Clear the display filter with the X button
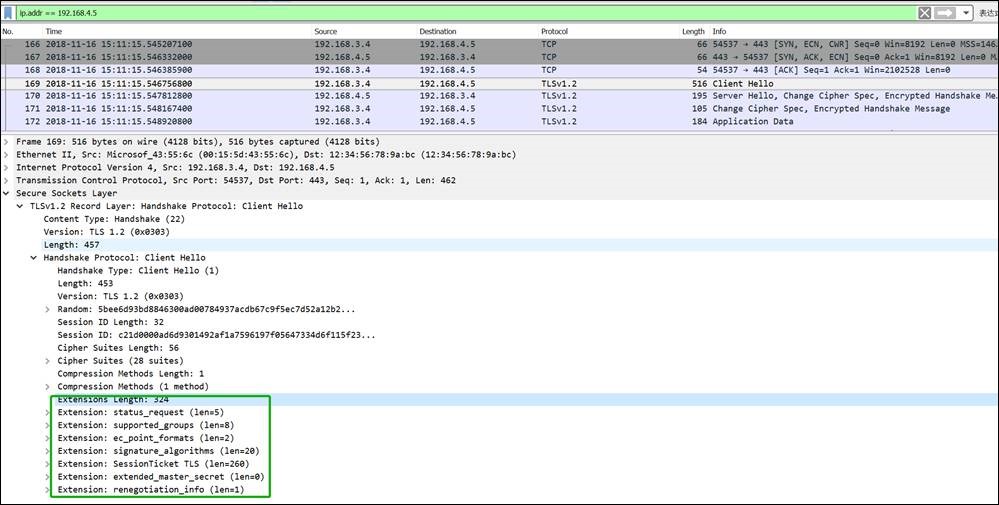999x505 pixels. click(x=925, y=13)
